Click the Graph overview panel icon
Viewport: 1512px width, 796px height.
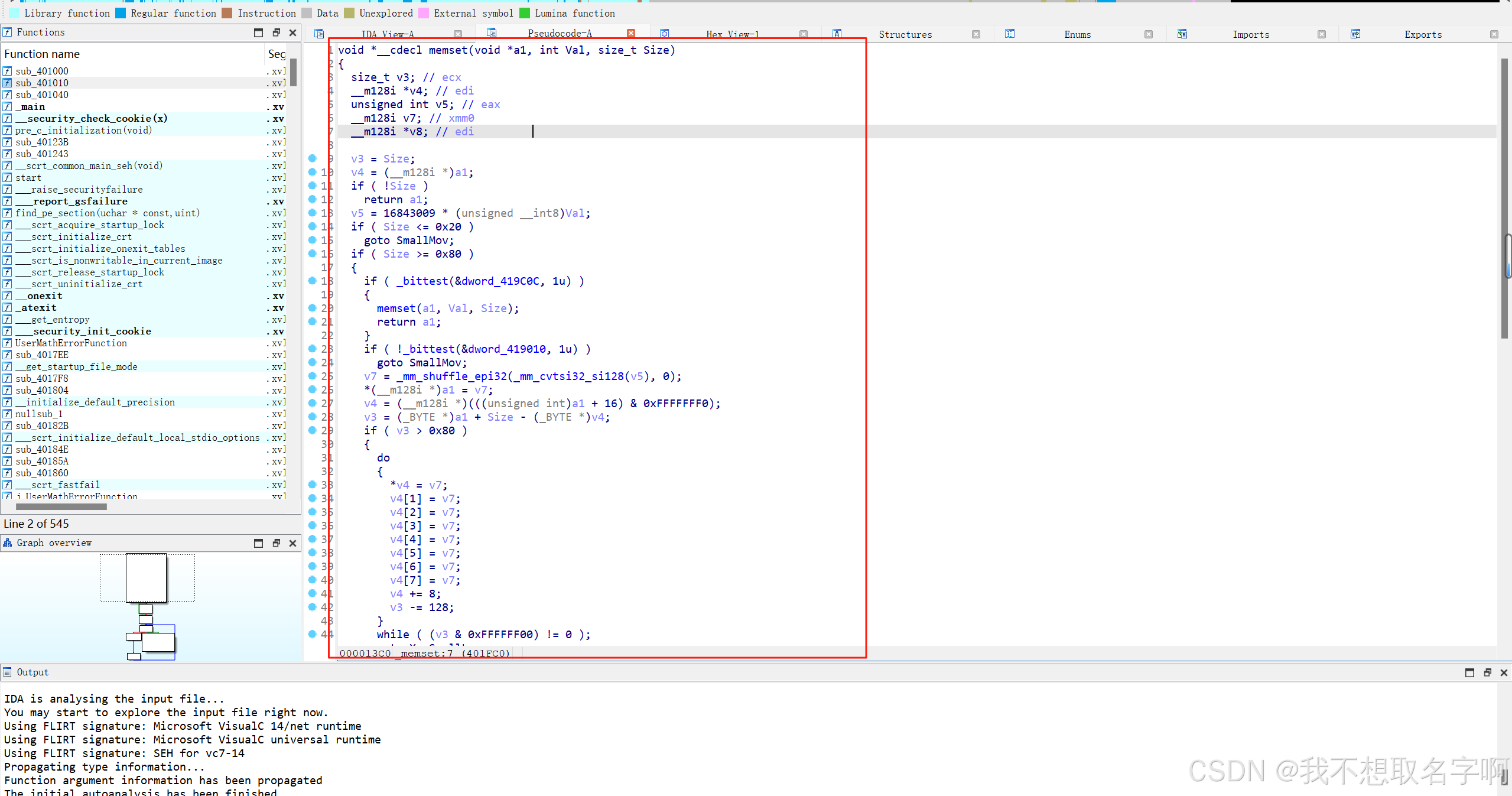[8, 542]
